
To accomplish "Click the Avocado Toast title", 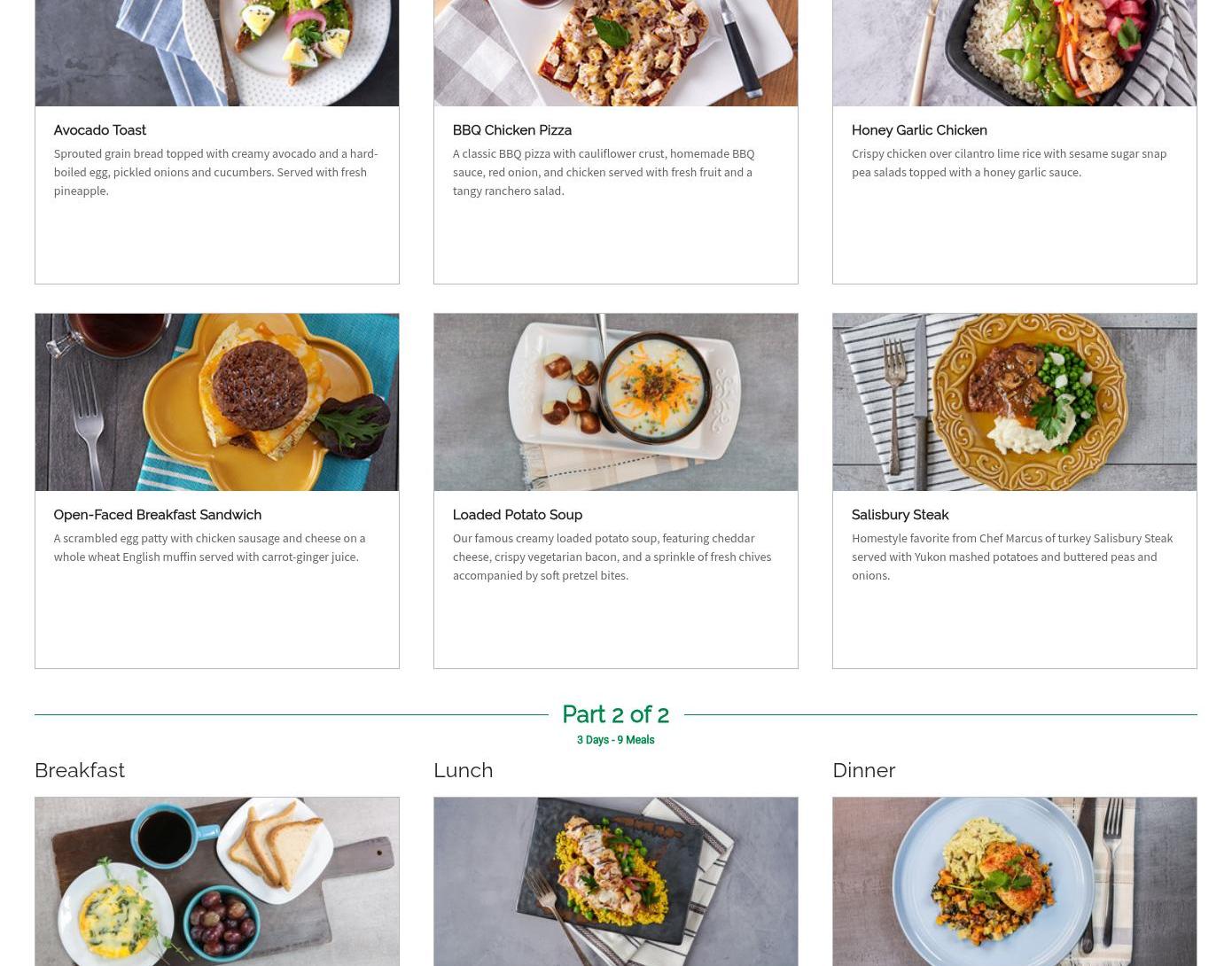I will pyautogui.click(x=100, y=130).
